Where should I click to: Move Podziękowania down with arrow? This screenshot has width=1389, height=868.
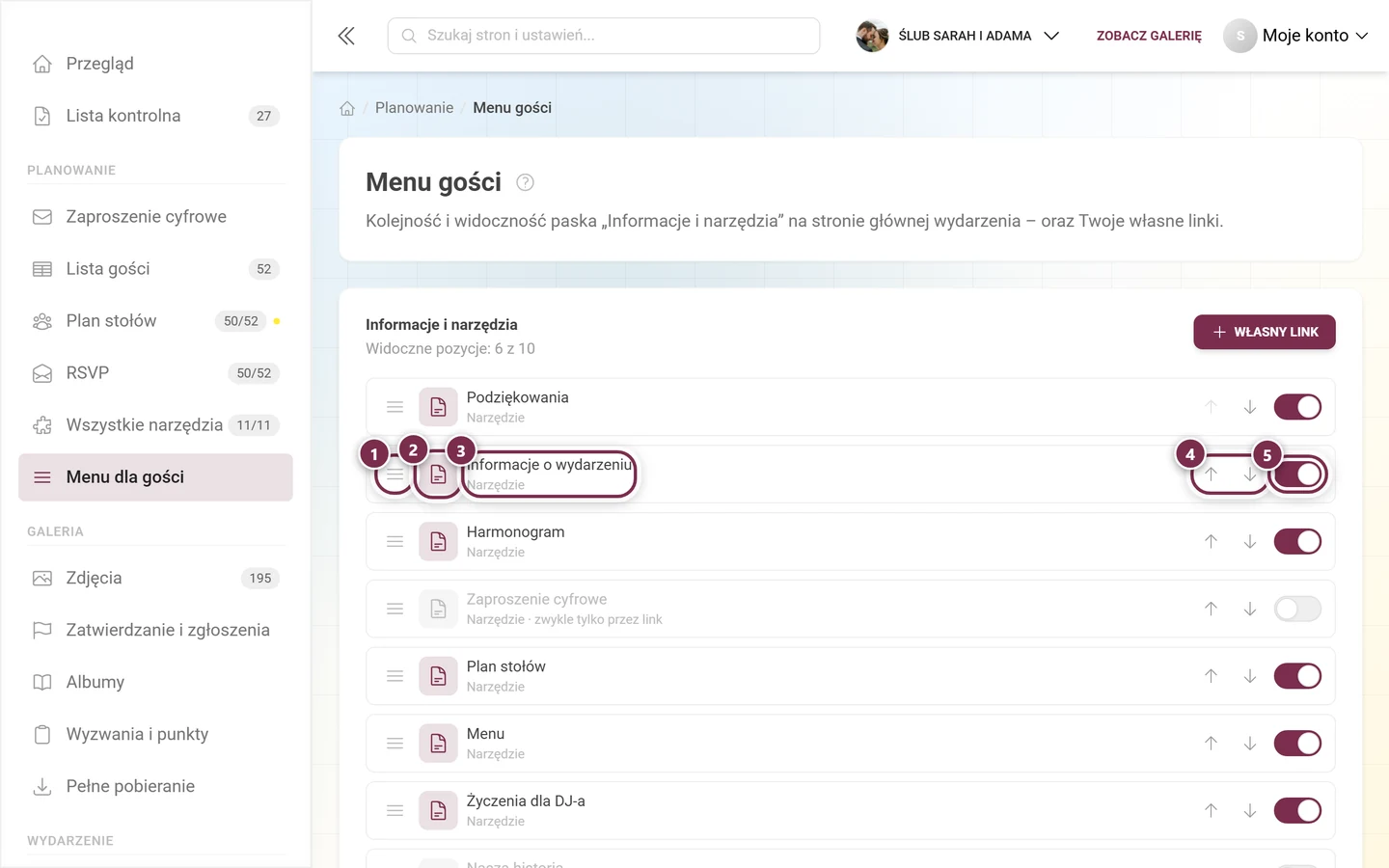1249,407
